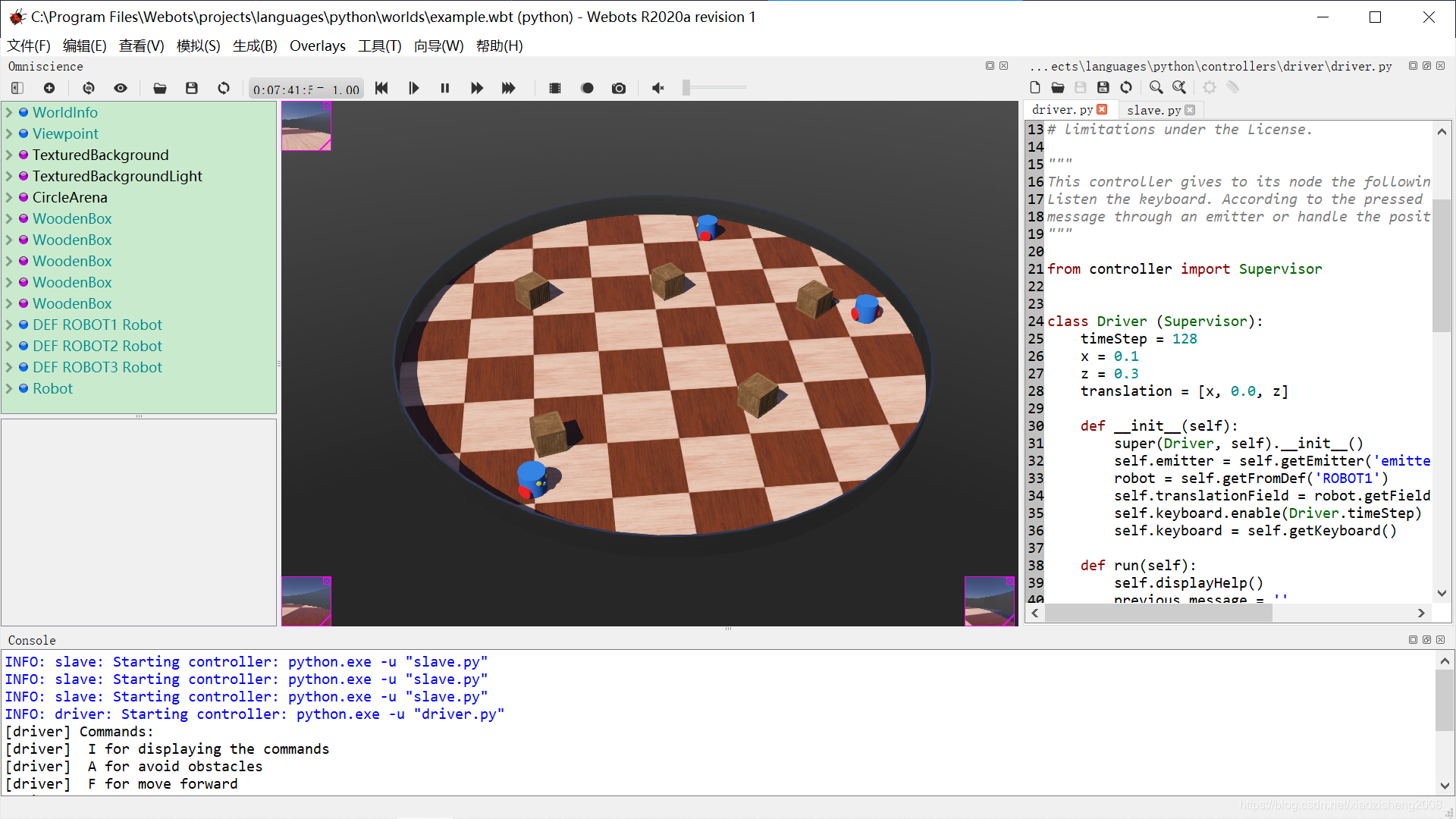The image size is (1456, 819).
Task: Click the editor save-as floppy icon
Action: [1103, 87]
